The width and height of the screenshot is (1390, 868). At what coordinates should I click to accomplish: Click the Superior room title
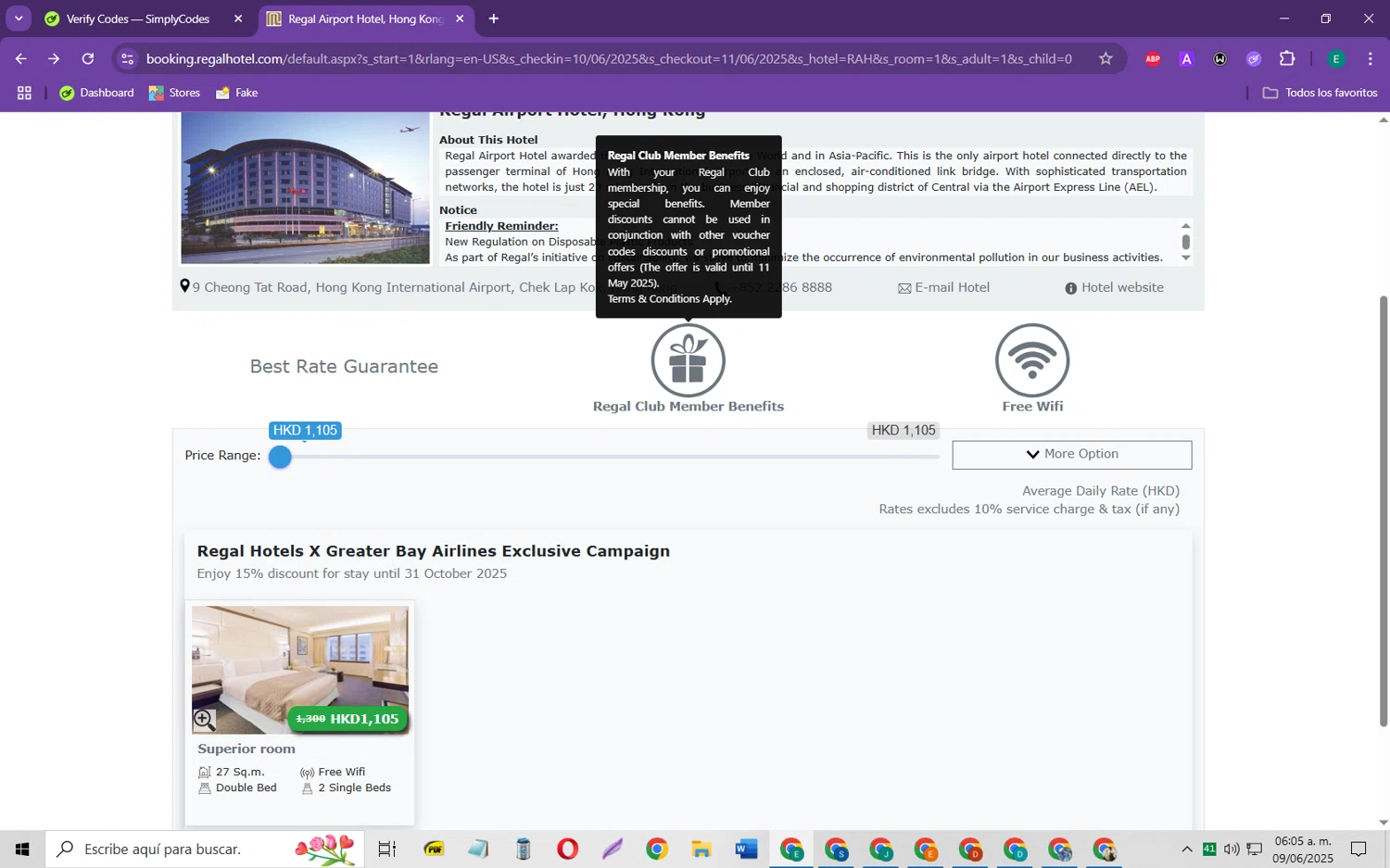click(x=246, y=748)
